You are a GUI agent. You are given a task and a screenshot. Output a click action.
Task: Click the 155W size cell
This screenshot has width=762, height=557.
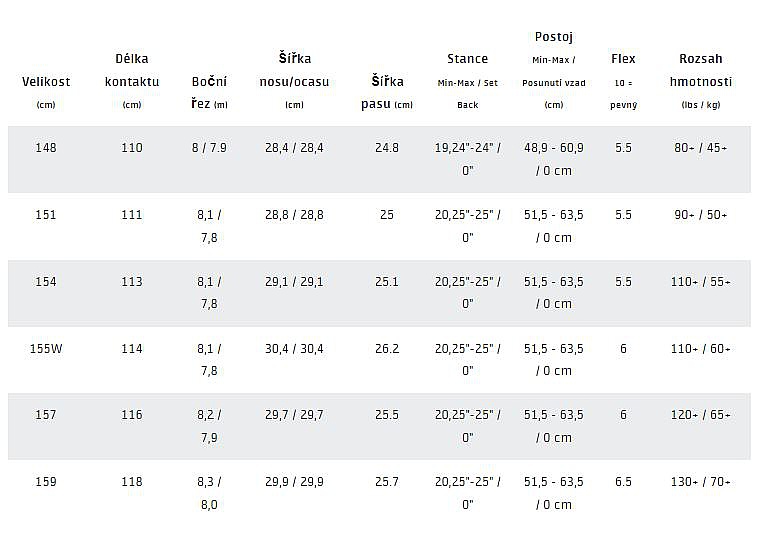(x=46, y=349)
